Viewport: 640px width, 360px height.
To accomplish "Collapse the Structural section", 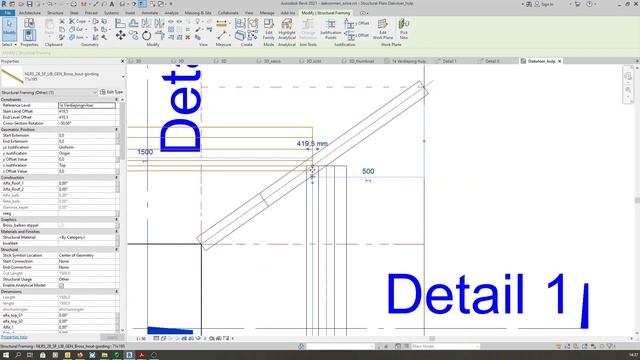I will (x=116, y=249).
